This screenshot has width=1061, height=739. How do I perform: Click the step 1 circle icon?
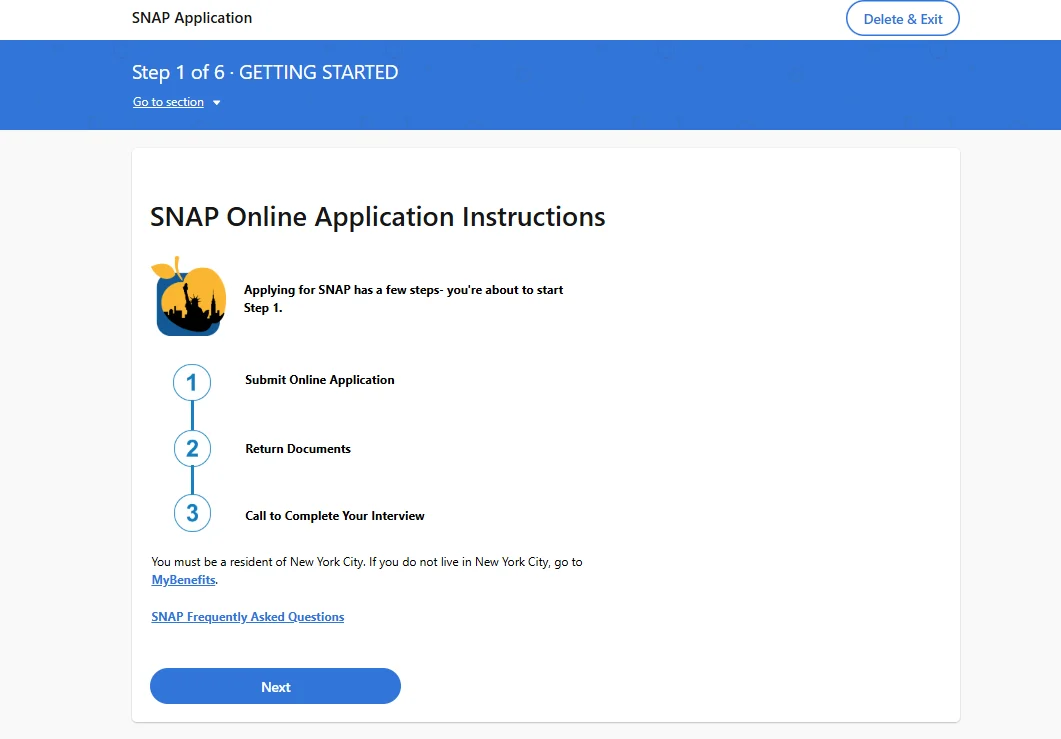192,382
